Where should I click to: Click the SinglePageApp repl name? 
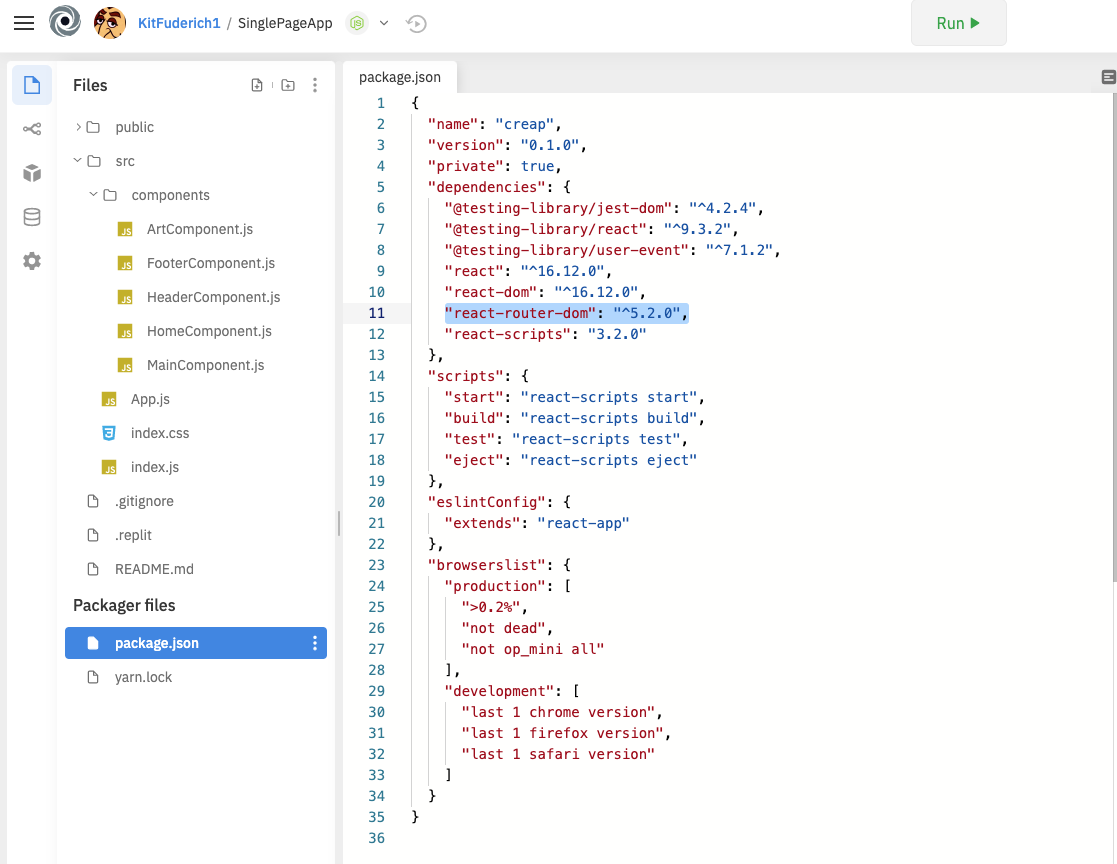[285, 24]
